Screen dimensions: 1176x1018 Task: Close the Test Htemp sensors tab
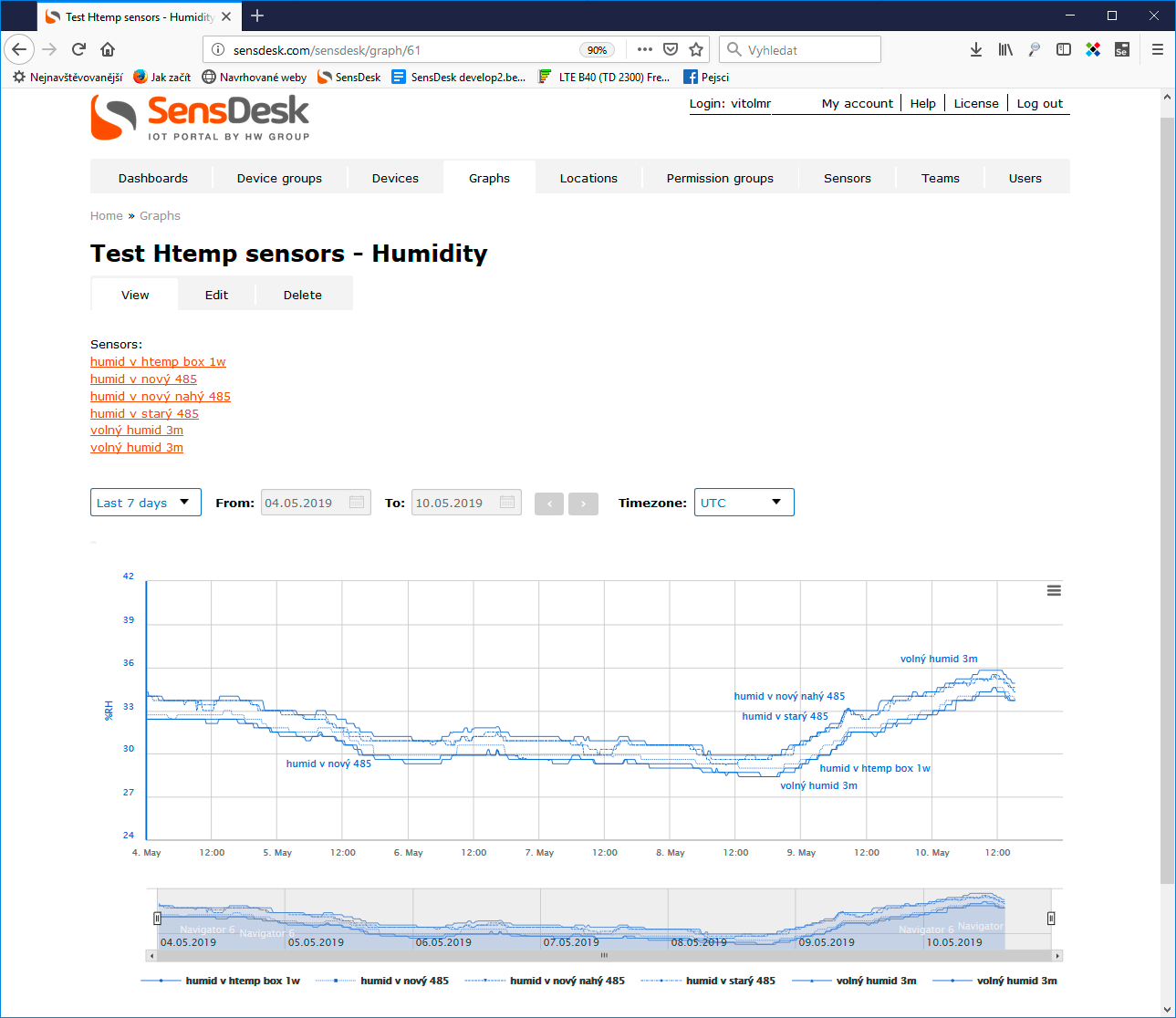pos(226,16)
